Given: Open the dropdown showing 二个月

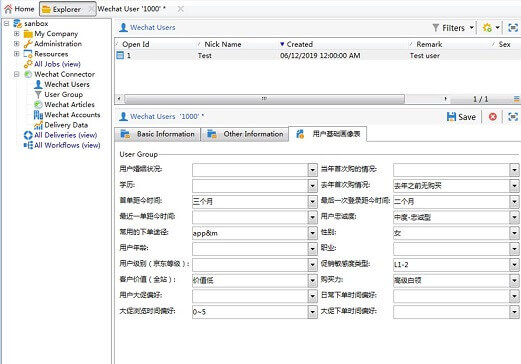Looking at the screenshot, I should click(514, 202).
